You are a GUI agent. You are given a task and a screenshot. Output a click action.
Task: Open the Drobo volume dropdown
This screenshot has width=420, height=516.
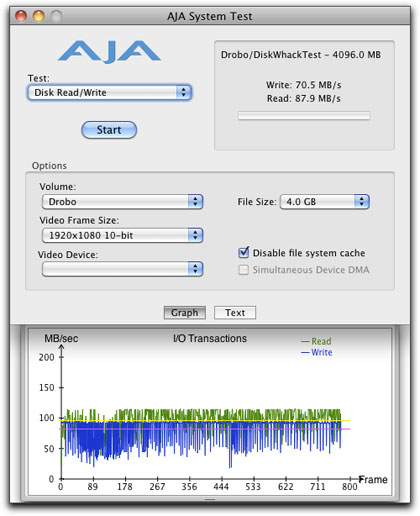tap(123, 202)
